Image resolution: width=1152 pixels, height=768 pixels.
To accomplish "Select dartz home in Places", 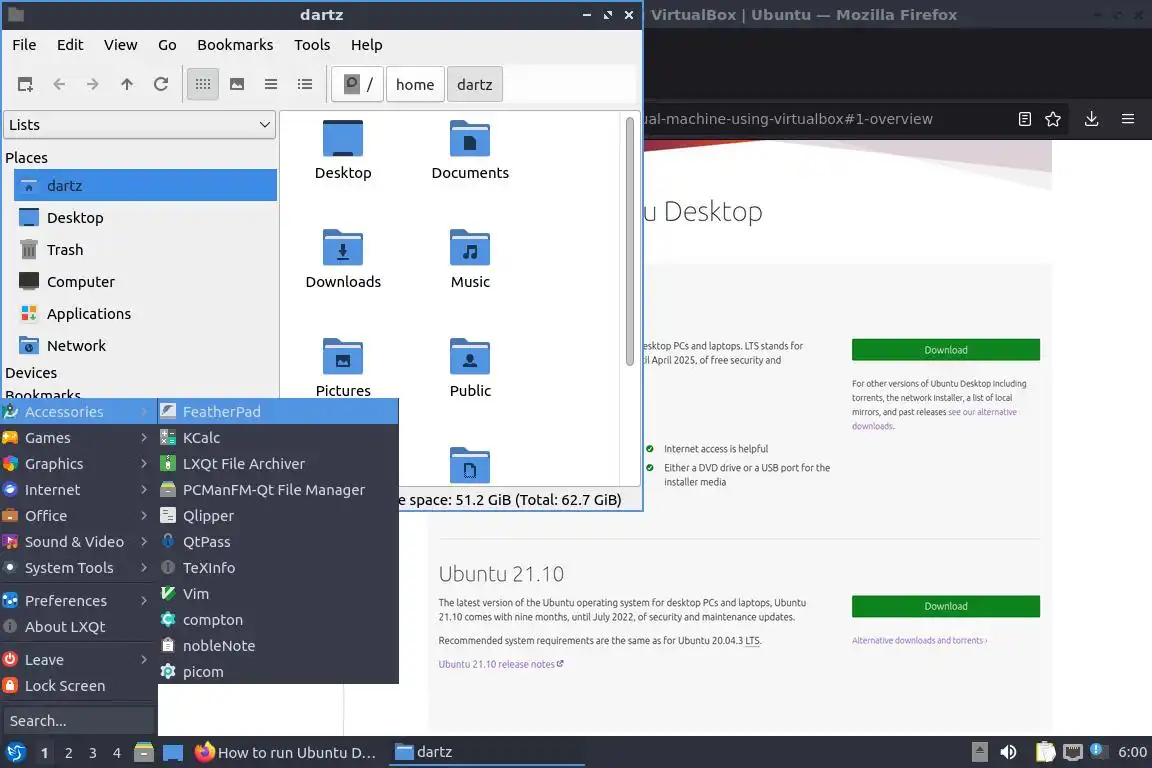I will [x=145, y=185].
